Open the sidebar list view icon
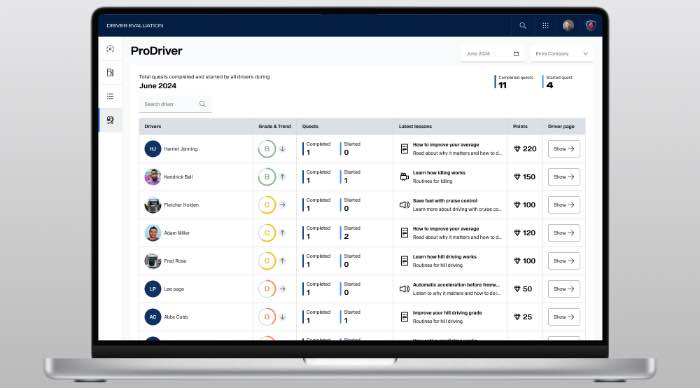 point(110,96)
